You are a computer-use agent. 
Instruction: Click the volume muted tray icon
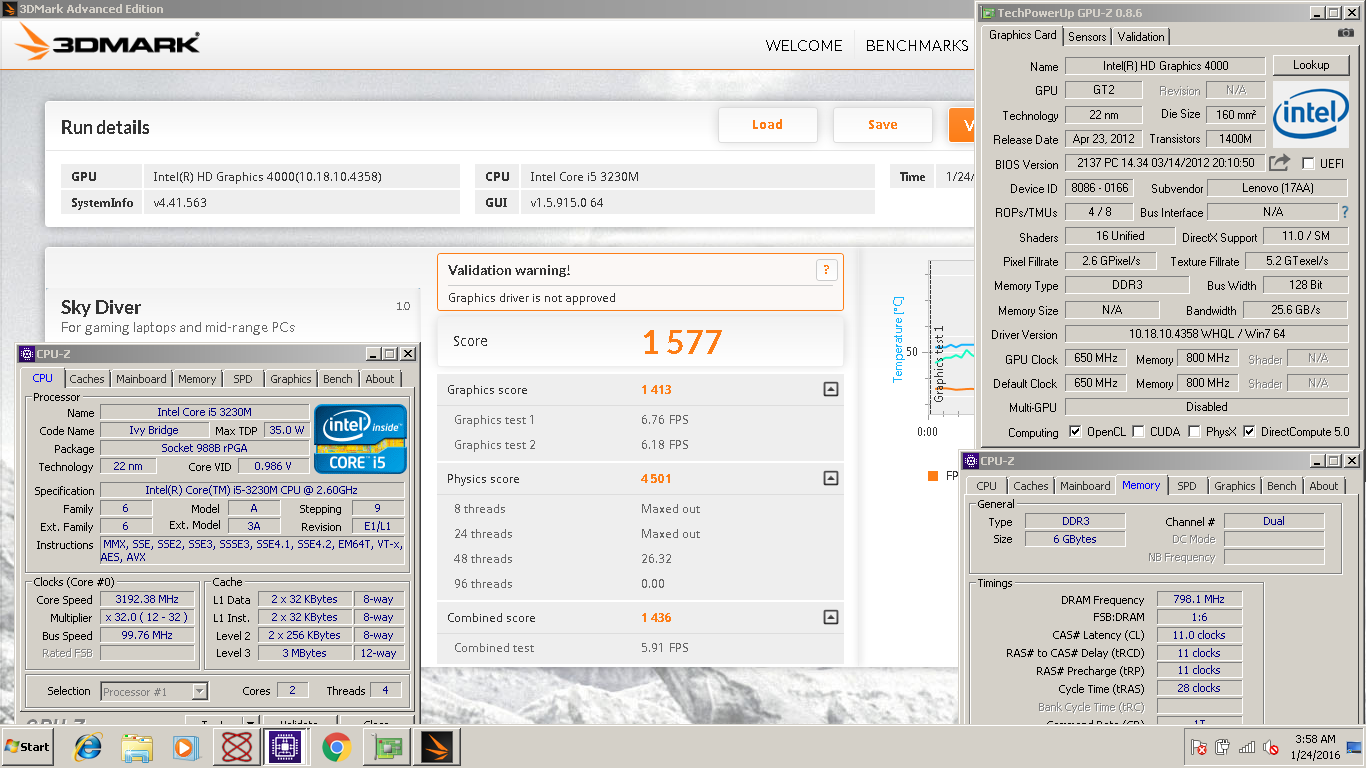(1271, 747)
